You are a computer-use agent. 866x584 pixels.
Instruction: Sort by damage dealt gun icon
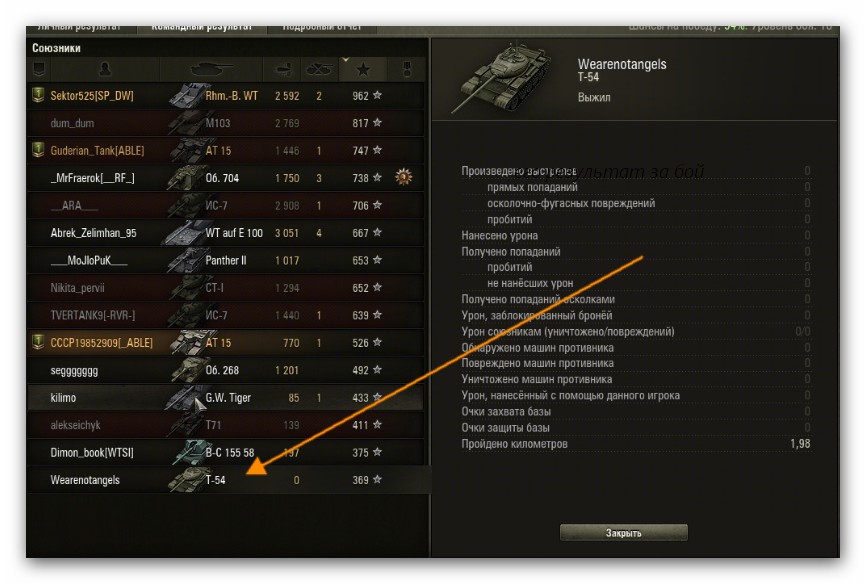pyautogui.click(x=283, y=69)
